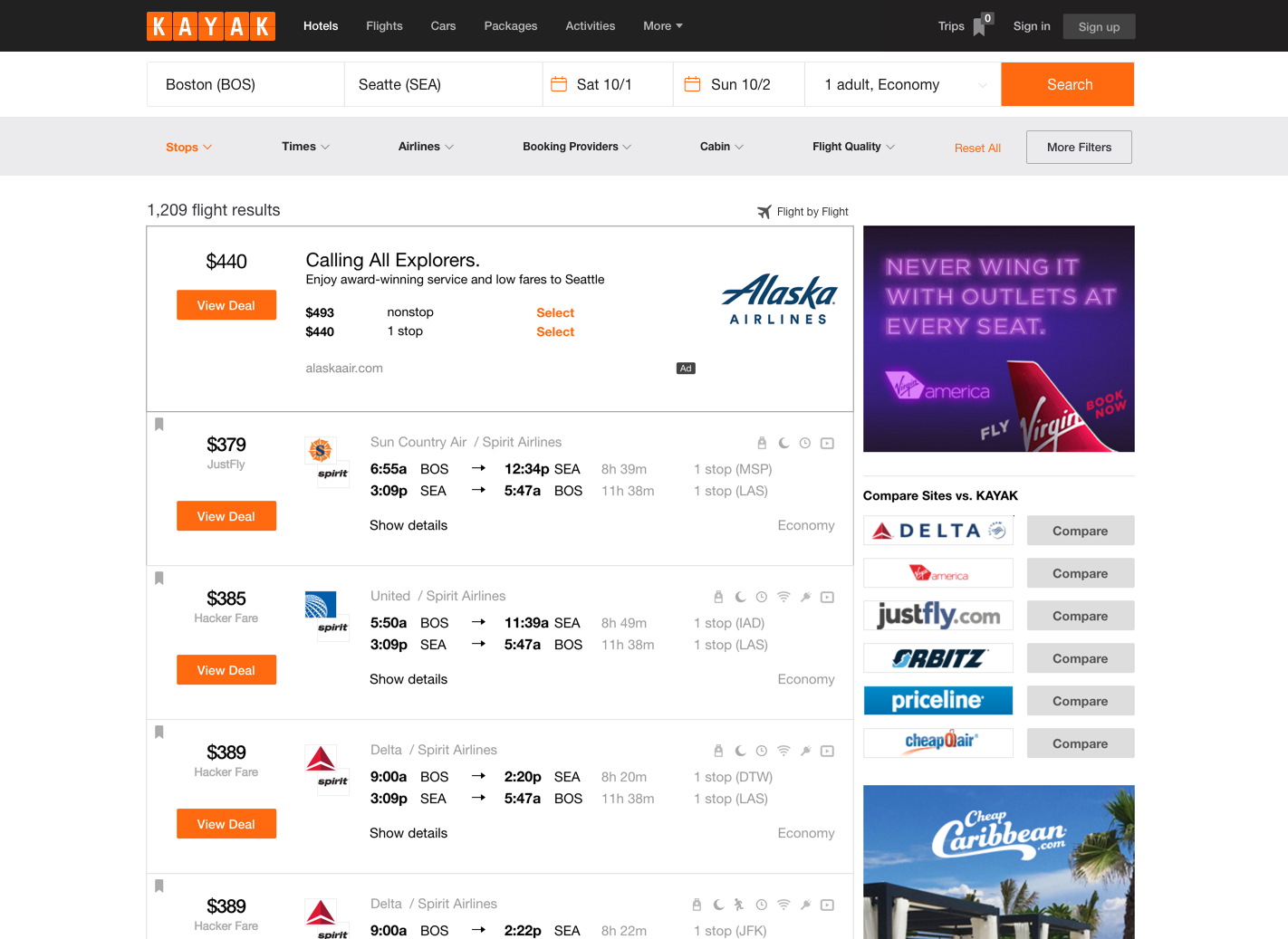Viewport: 1288px width, 939px height.
Task: Select the $493 nonstop Alaska fare
Action: click(x=555, y=312)
